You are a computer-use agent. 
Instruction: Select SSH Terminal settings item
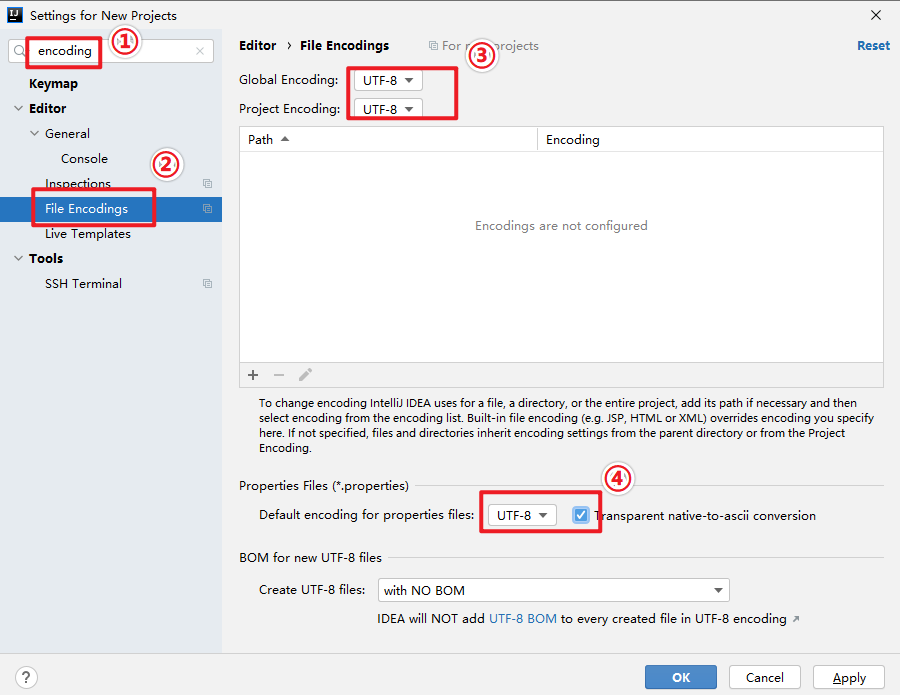point(83,284)
